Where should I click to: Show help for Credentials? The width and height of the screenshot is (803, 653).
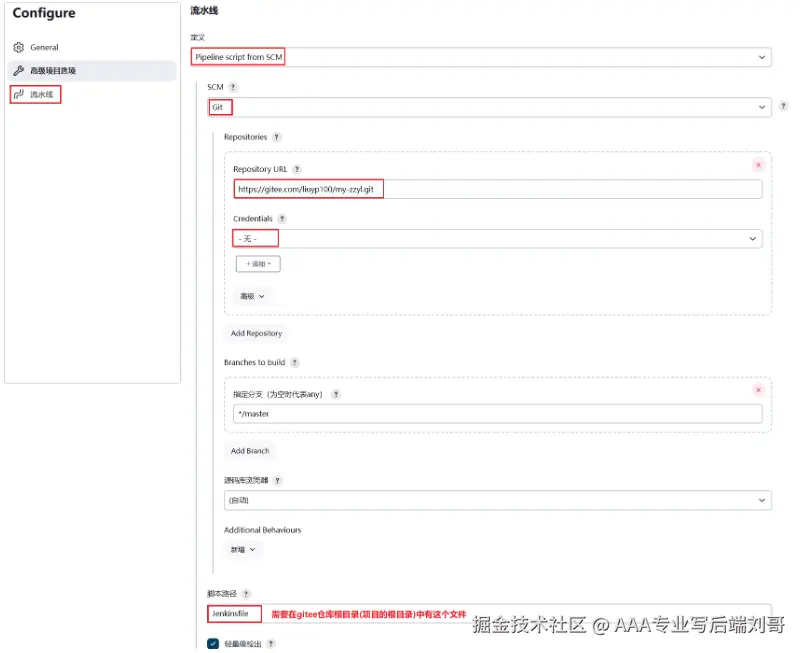coord(282,219)
